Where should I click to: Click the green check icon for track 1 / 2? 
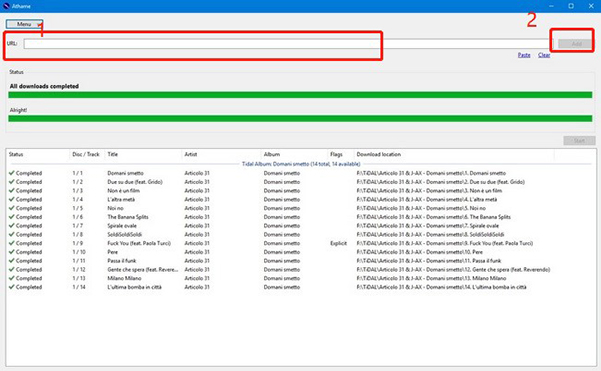11,182
